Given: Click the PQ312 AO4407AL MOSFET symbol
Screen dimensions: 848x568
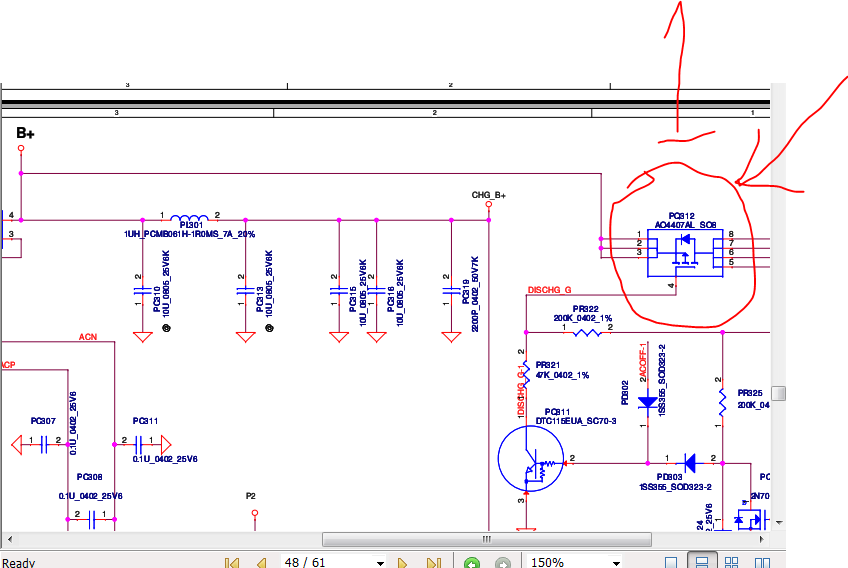Looking at the screenshot, I should pos(685,253).
